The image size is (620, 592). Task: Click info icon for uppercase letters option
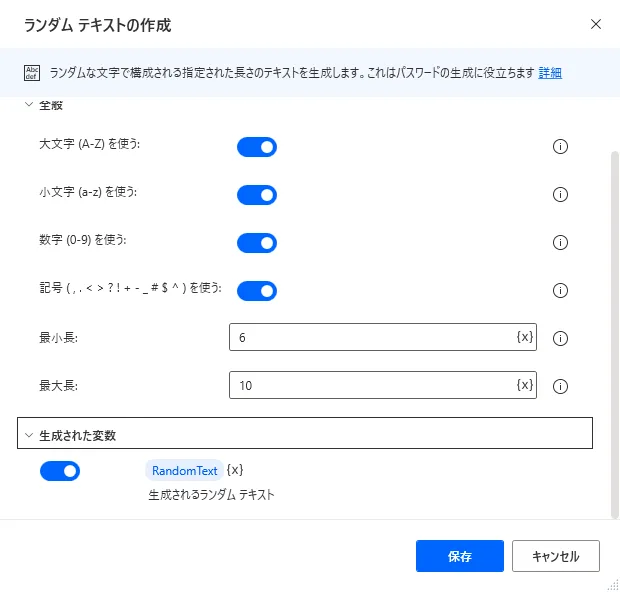pos(560,147)
